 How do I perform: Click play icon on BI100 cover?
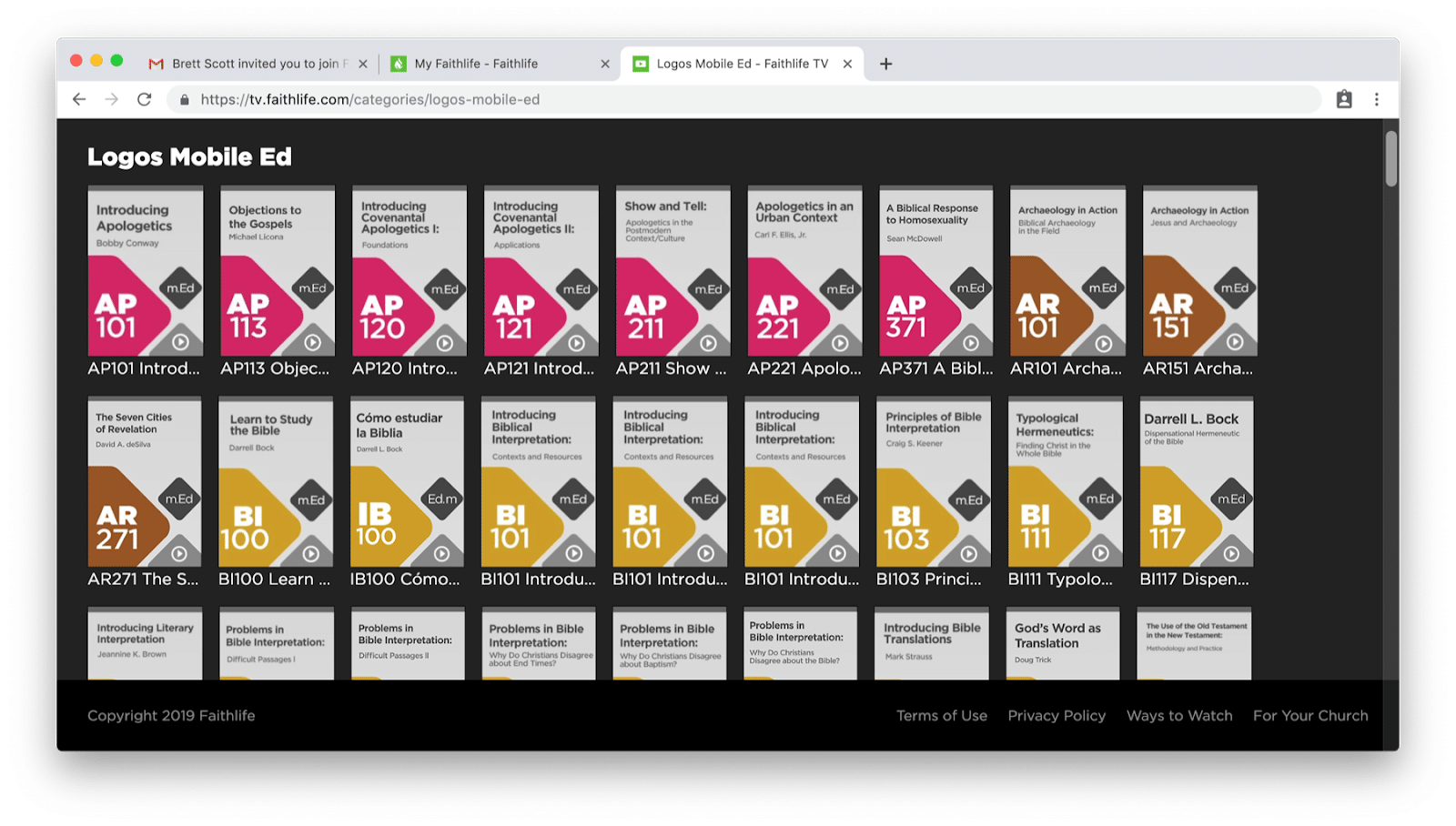310,553
